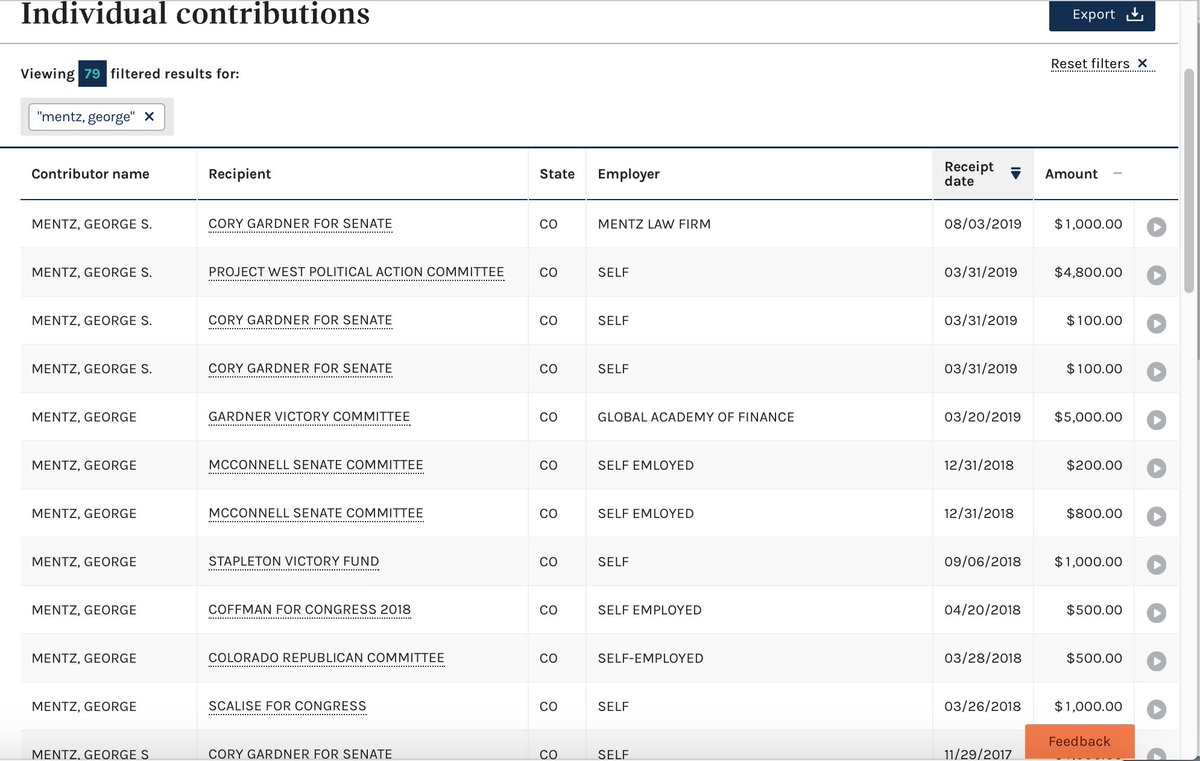Expand details for the $5,000.00 Gardner Victory row
1200x761 pixels.
click(1156, 420)
